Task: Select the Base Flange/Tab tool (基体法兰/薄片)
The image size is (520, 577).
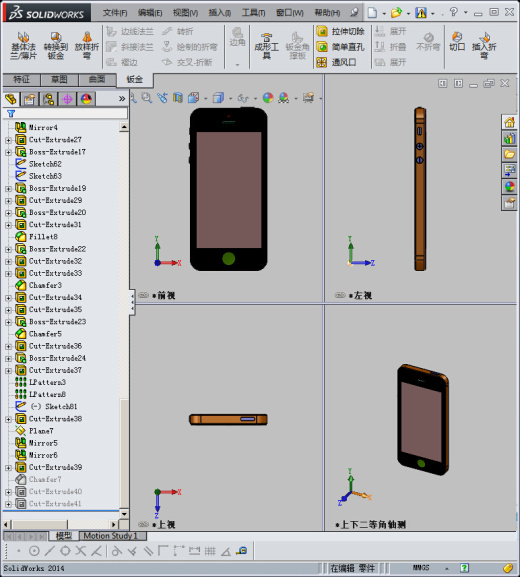Action: (x=23, y=46)
